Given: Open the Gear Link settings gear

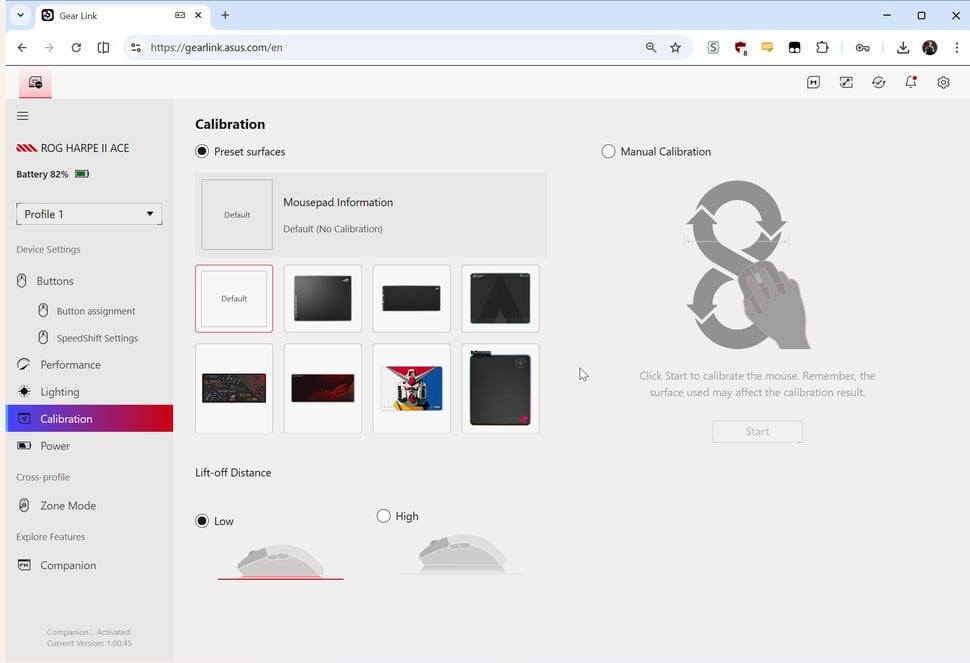Looking at the screenshot, I should 943,82.
